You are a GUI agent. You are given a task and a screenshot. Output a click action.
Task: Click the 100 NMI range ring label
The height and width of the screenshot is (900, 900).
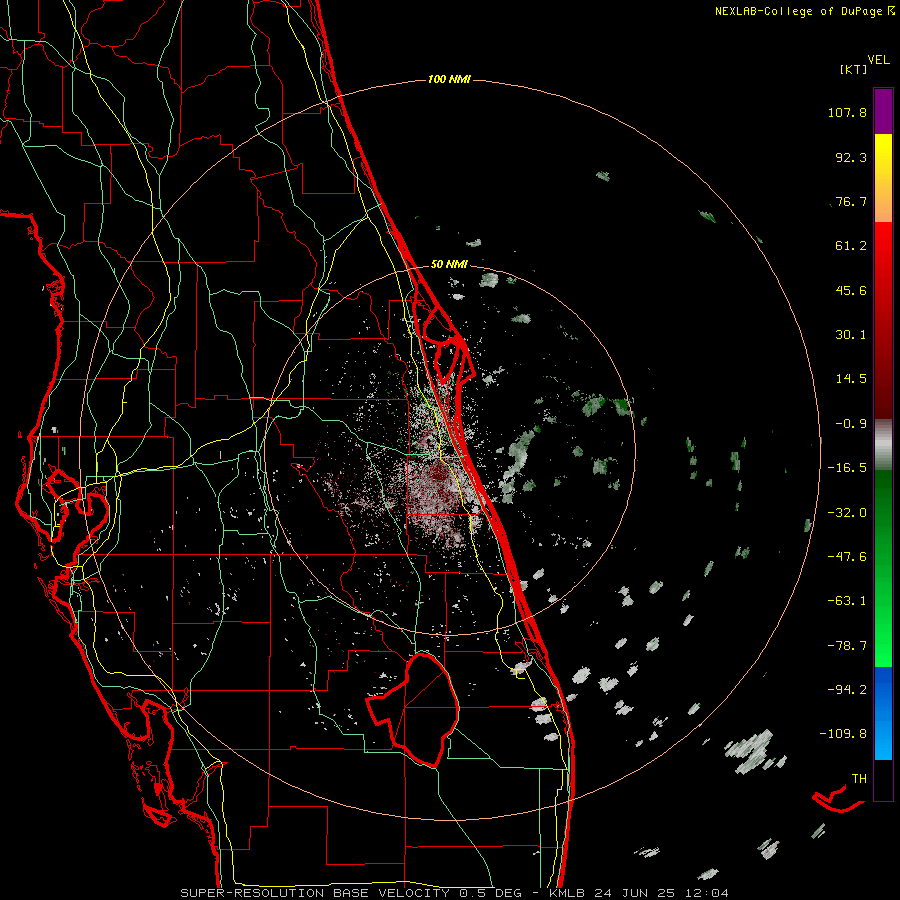tap(449, 79)
